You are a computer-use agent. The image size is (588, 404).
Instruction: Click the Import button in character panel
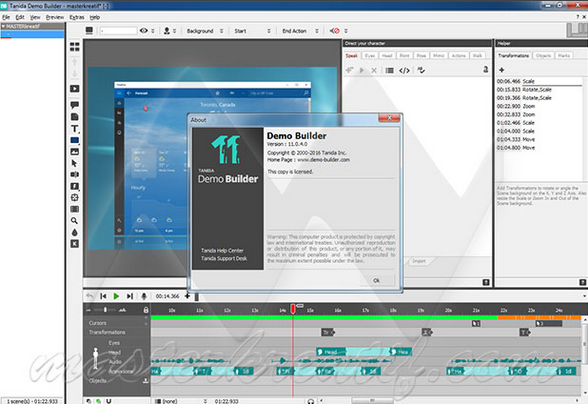pos(419,261)
